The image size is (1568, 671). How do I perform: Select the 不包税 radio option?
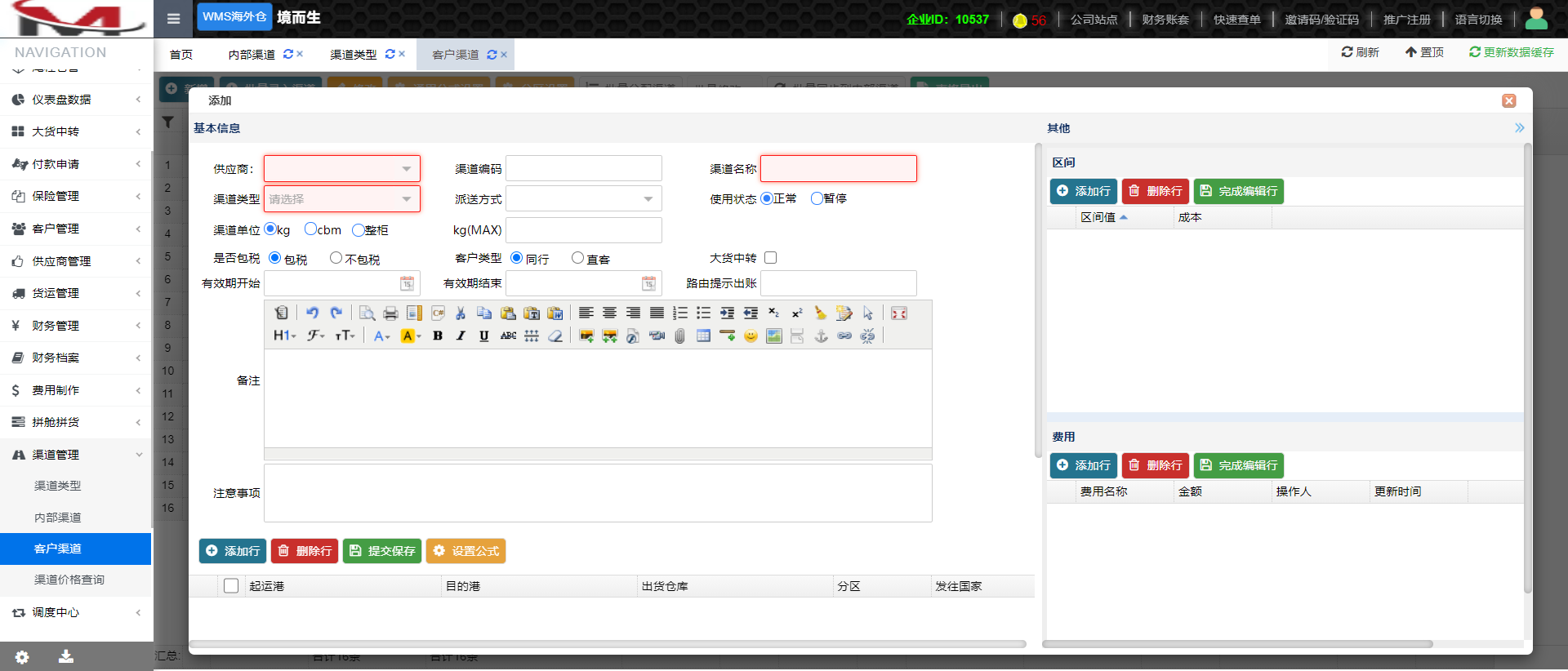pyautogui.click(x=336, y=258)
